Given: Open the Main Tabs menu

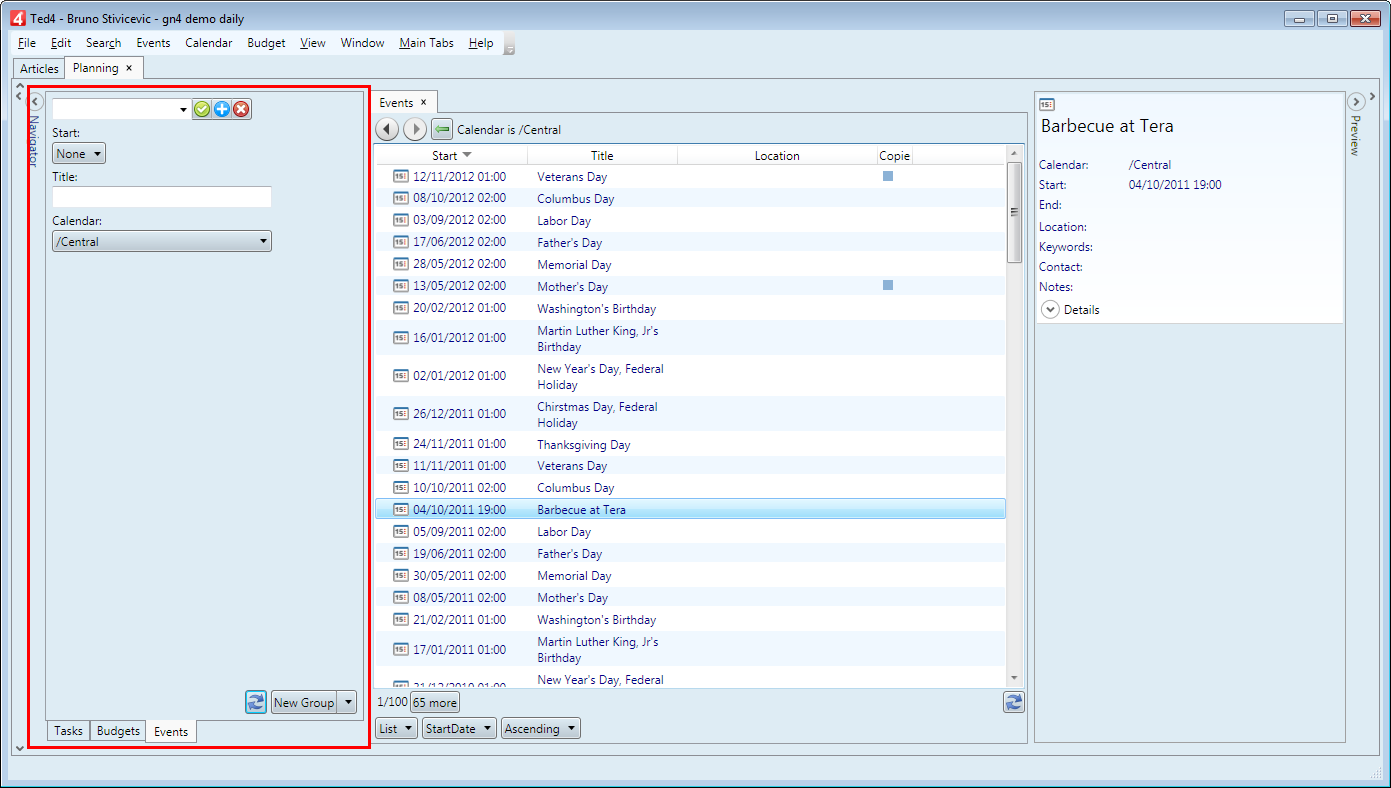Looking at the screenshot, I should point(426,43).
